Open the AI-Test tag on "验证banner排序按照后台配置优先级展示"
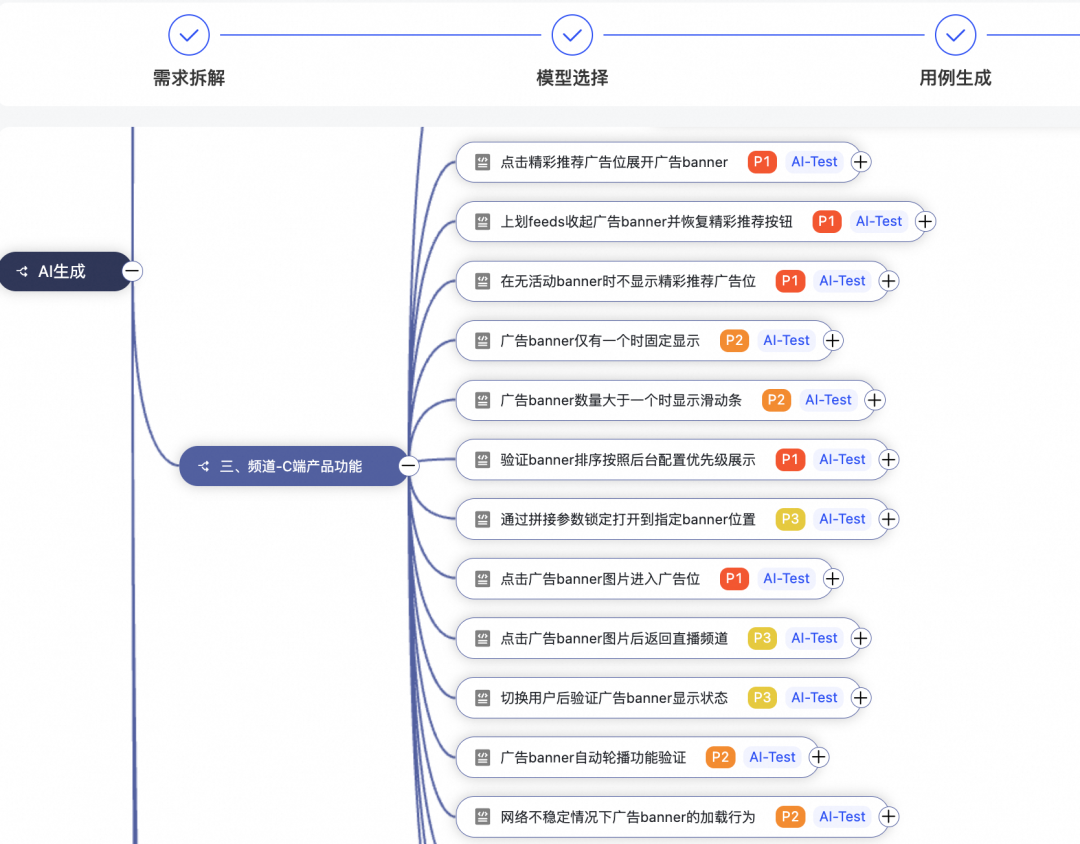1080x844 pixels. [x=842, y=459]
